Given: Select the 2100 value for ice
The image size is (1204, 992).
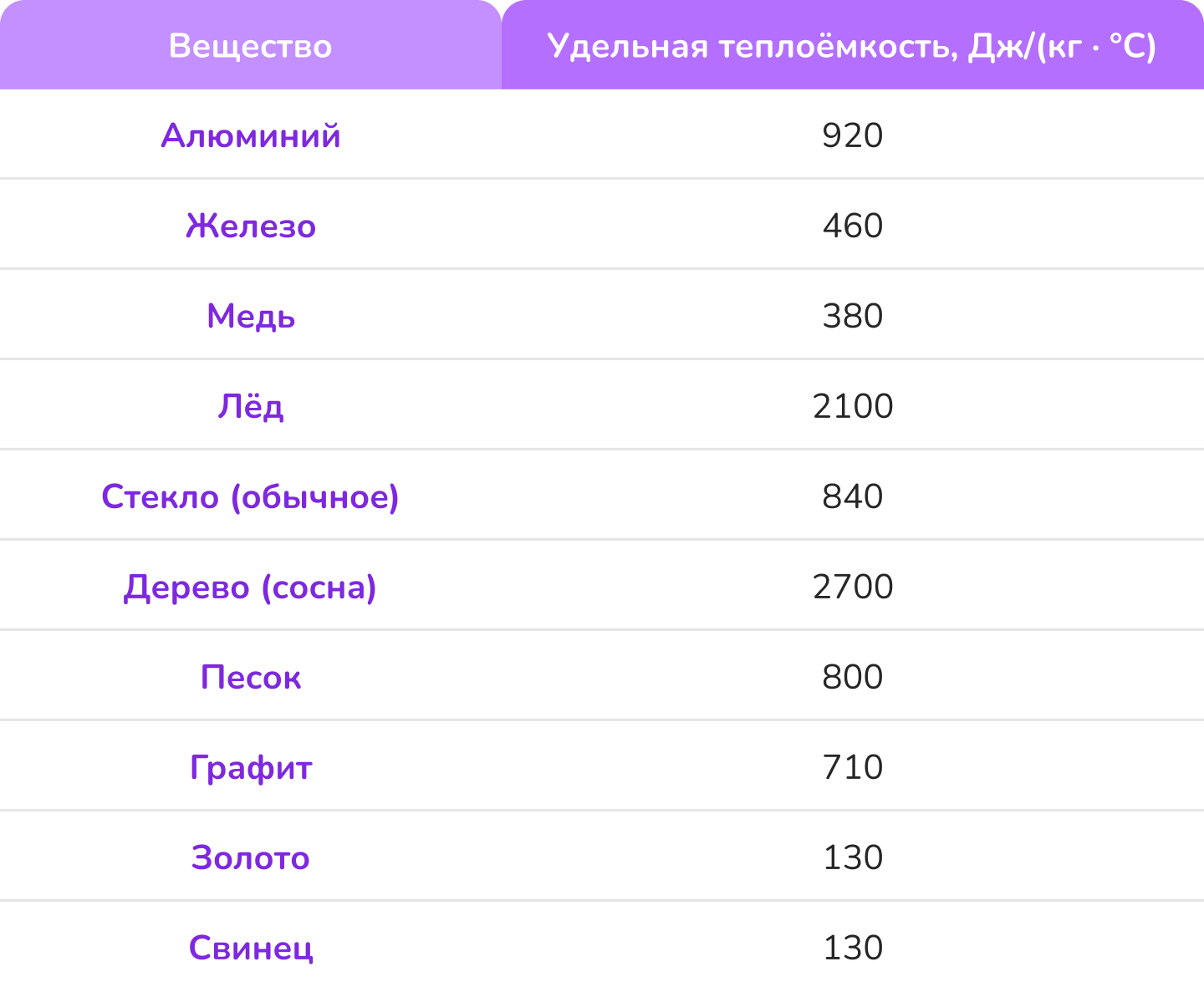Looking at the screenshot, I should (x=852, y=406).
